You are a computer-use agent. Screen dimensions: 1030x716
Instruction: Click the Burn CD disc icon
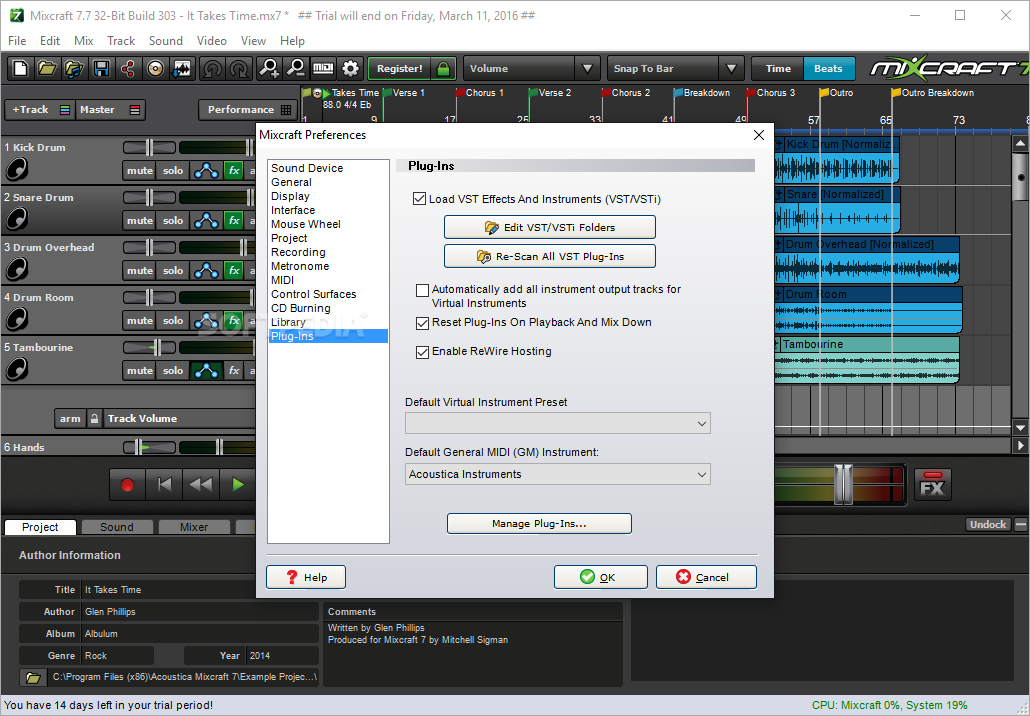pos(155,68)
